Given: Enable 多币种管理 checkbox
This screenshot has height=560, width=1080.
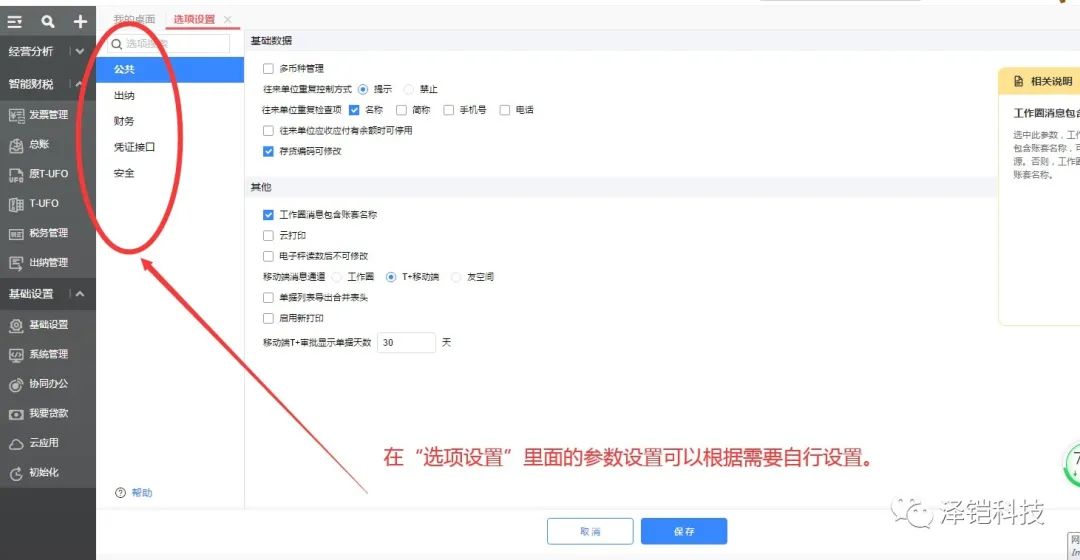Looking at the screenshot, I should coord(269,68).
